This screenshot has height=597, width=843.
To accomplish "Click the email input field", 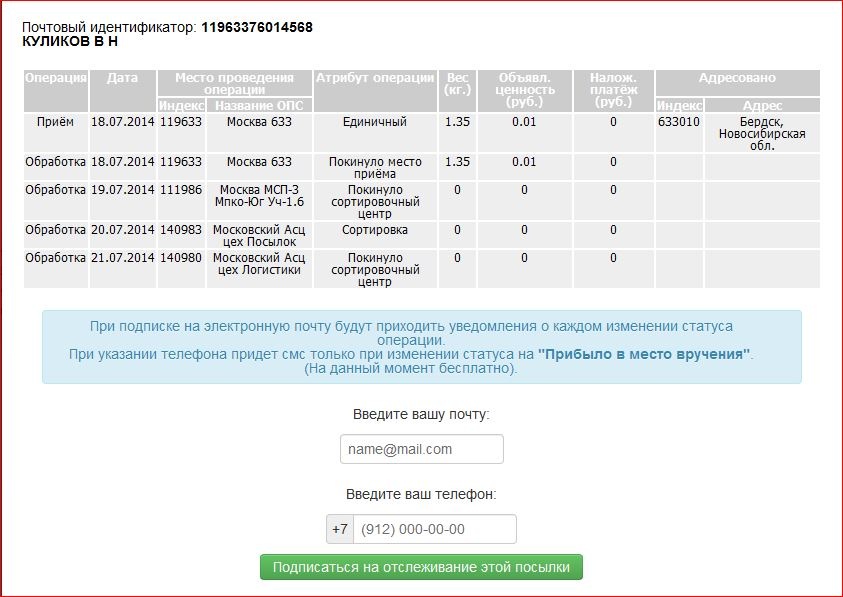I will tap(421, 449).
